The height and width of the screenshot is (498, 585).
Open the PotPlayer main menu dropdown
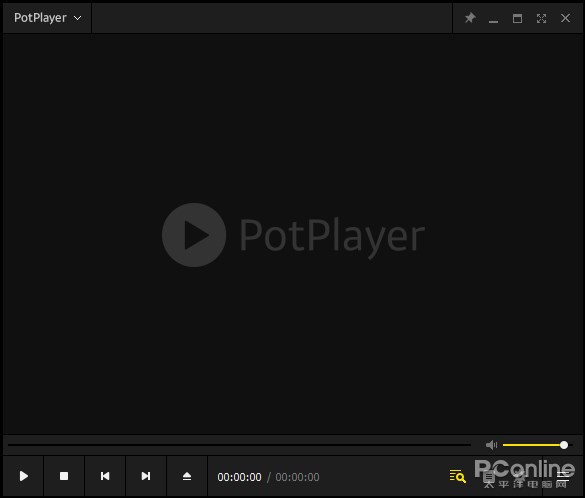pyautogui.click(x=47, y=18)
